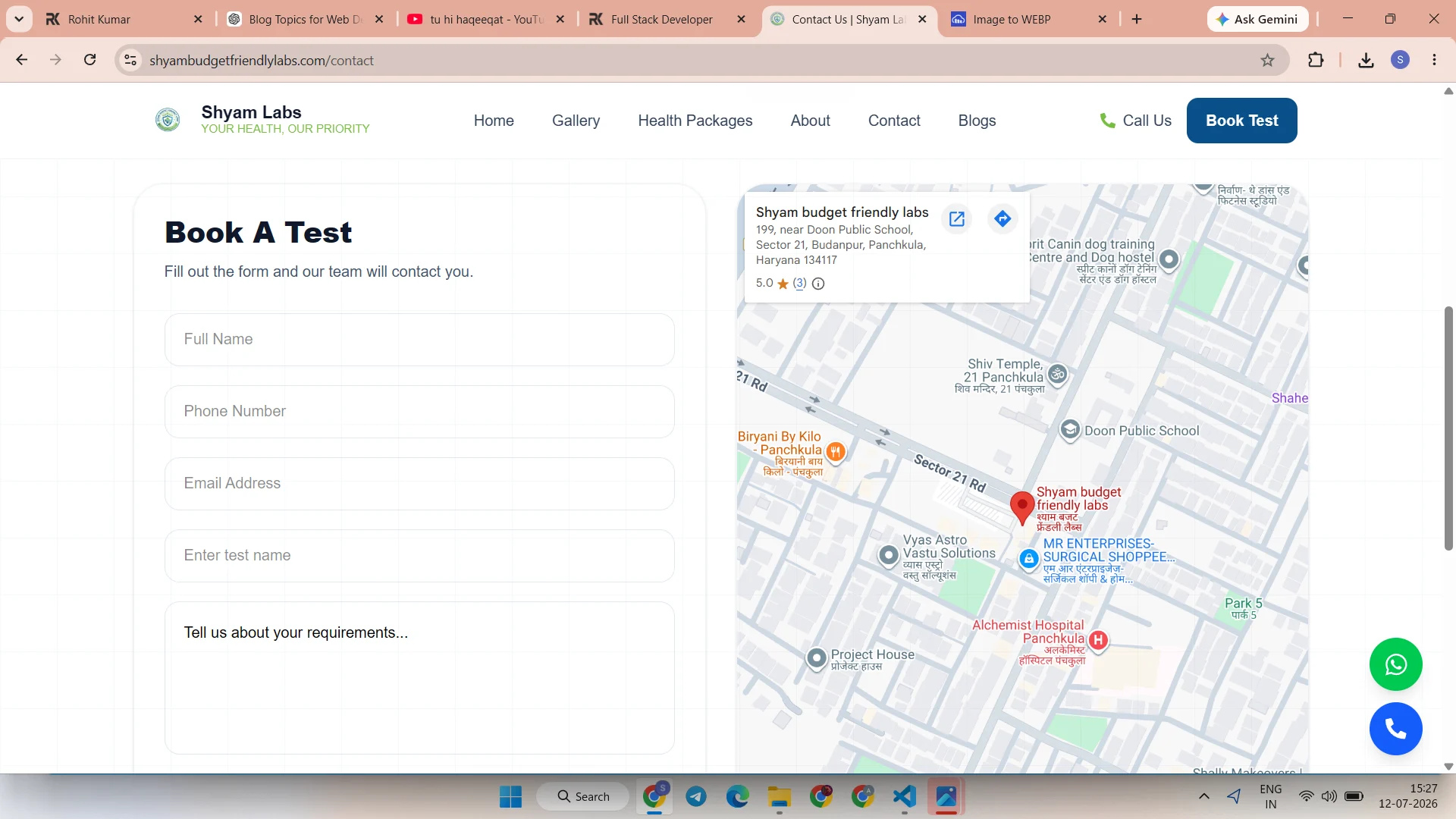The width and height of the screenshot is (1456, 819).
Task: Focus the Email Address field
Action: pyautogui.click(x=419, y=484)
